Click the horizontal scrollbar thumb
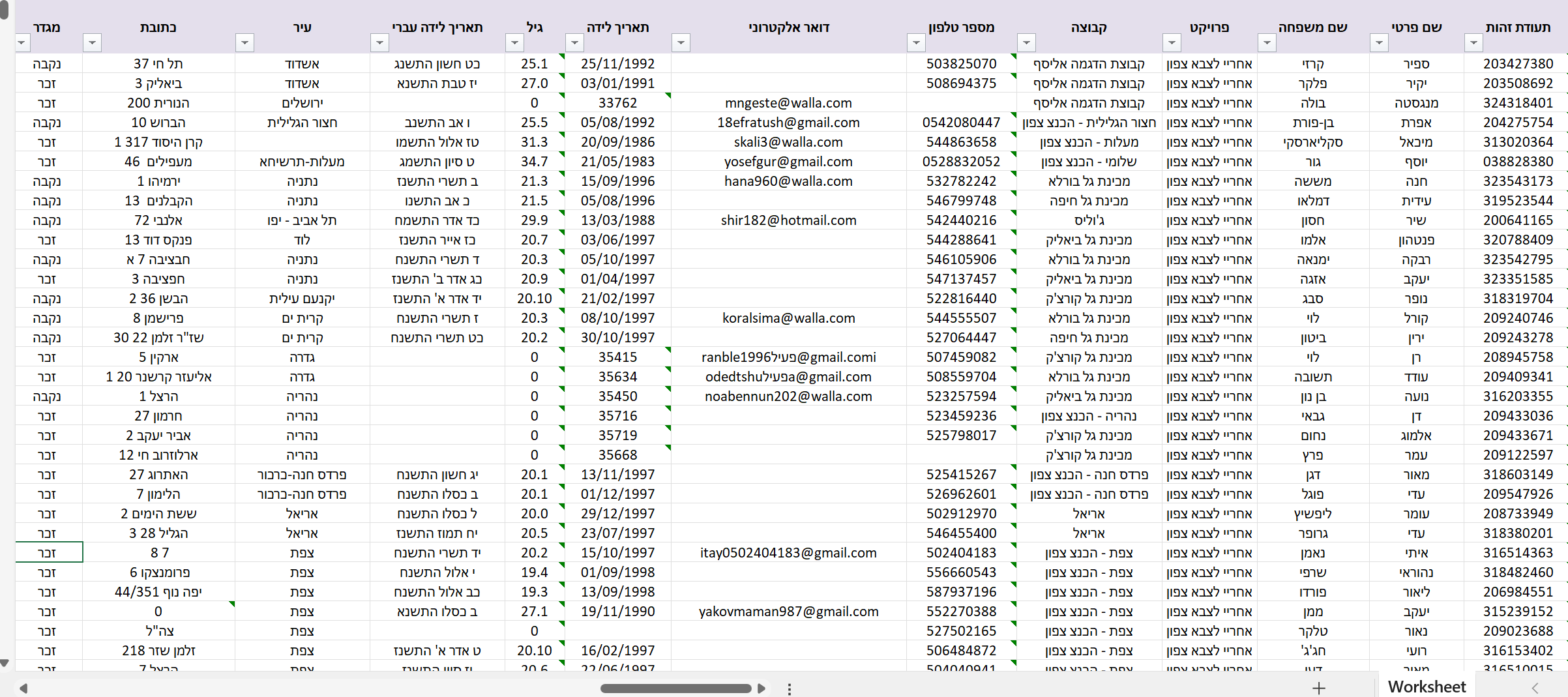1568x697 pixels. [675, 689]
